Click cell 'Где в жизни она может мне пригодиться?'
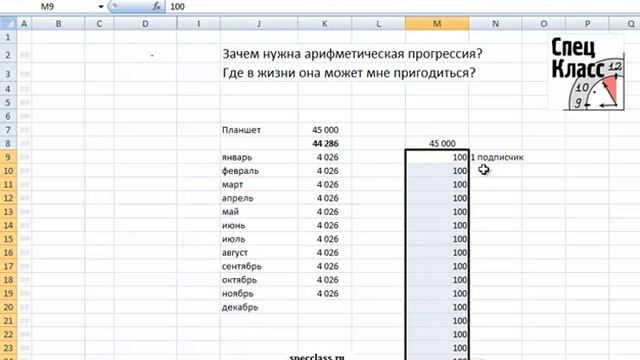This screenshot has height=360, width=640. point(349,73)
